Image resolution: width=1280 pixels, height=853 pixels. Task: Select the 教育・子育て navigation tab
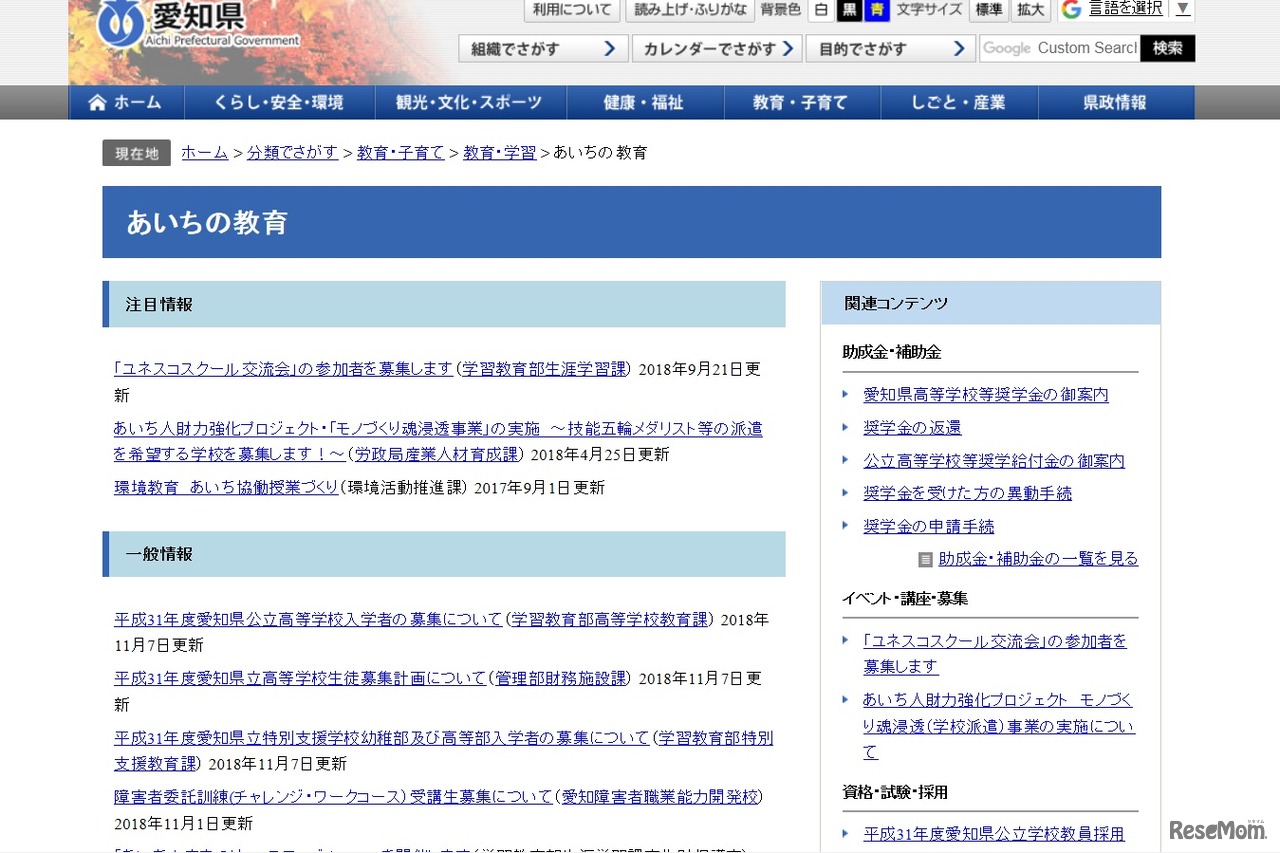(x=801, y=103)
